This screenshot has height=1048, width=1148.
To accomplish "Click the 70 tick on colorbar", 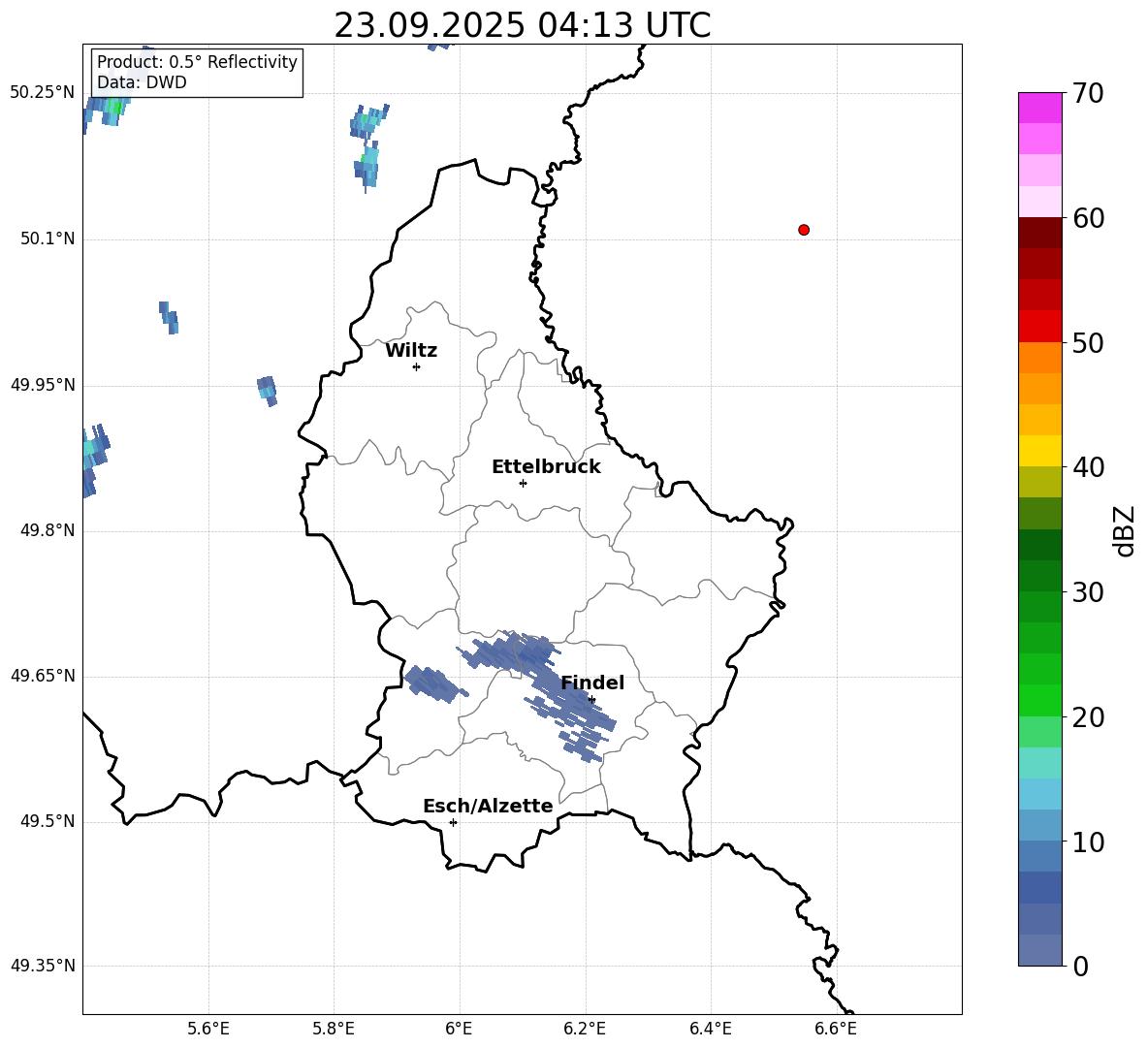I will point(1088,93).
